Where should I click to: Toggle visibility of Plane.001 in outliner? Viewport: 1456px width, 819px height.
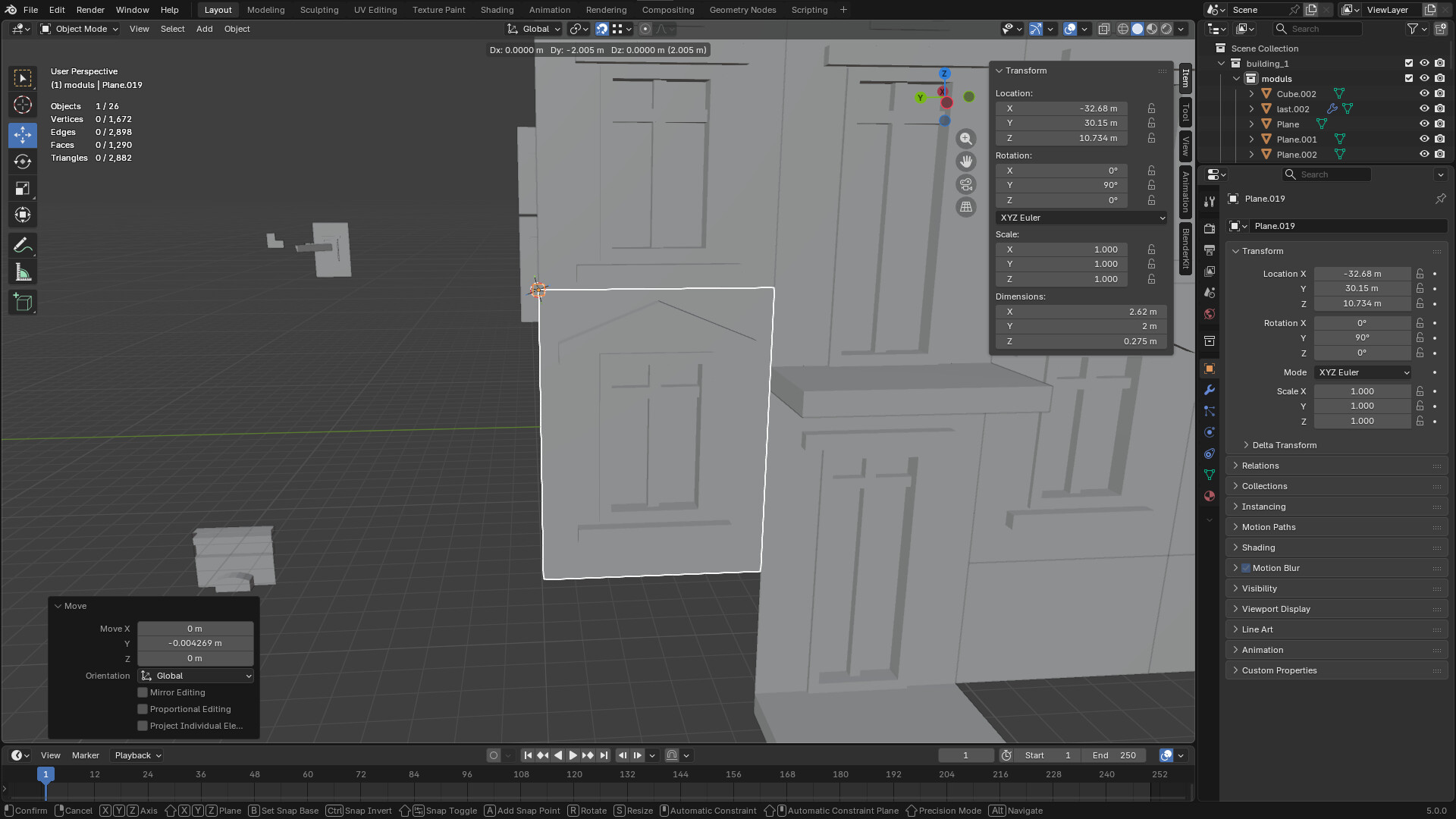1424,140
